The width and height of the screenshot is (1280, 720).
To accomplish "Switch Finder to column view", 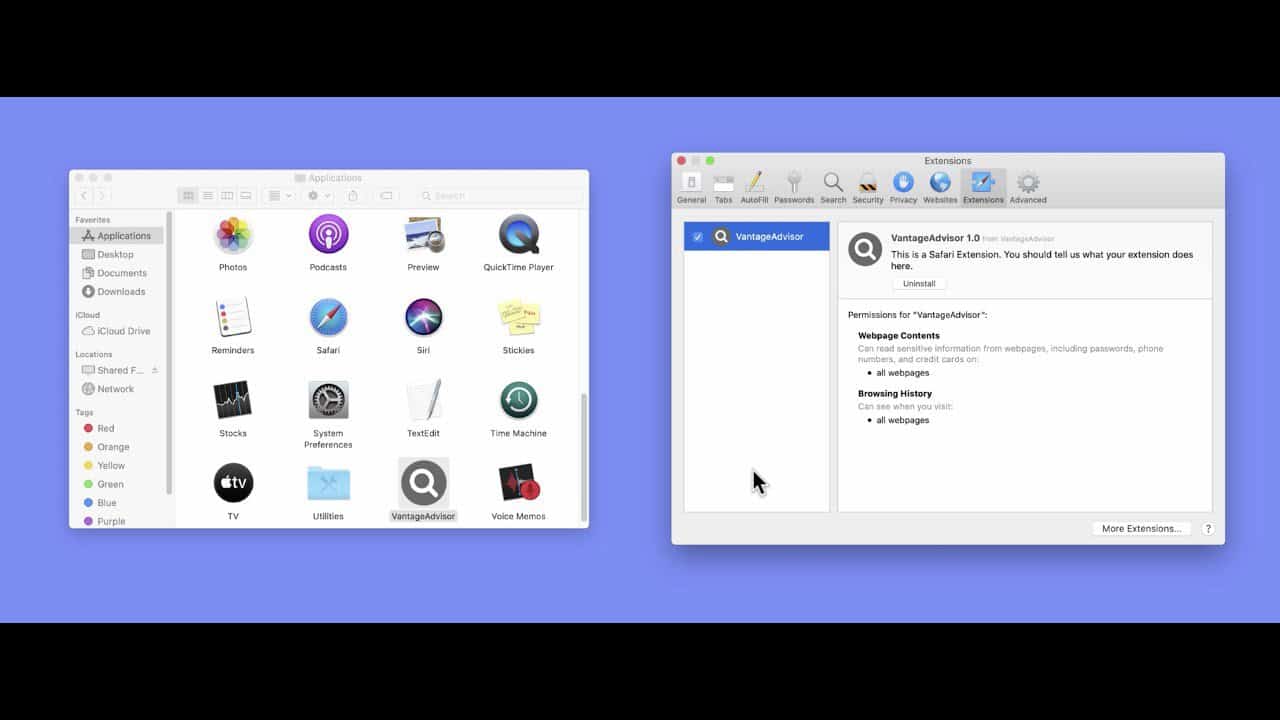I will (x=226, y=196).
